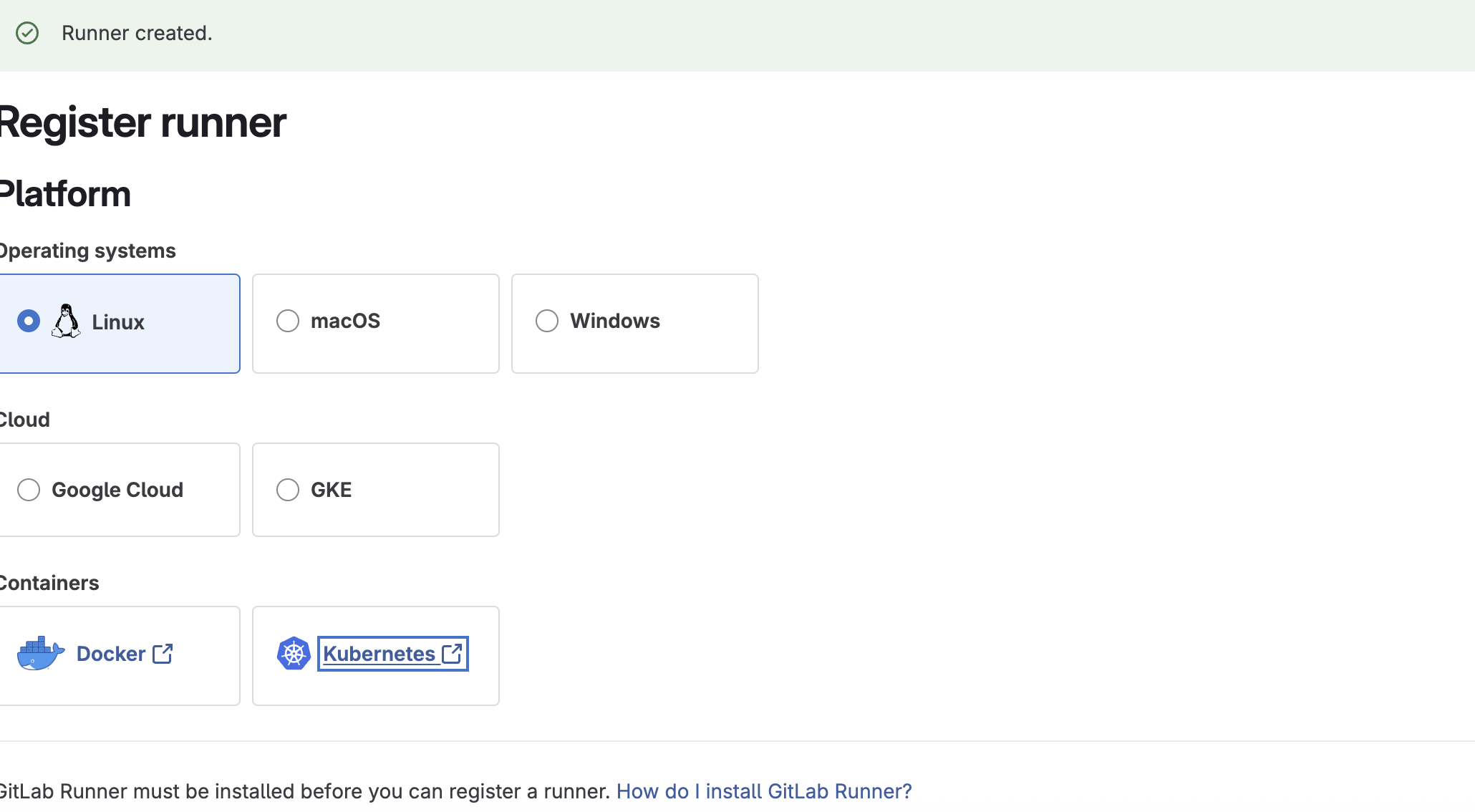
Task: Choose the GKE radio option
Action: [288, 490]
